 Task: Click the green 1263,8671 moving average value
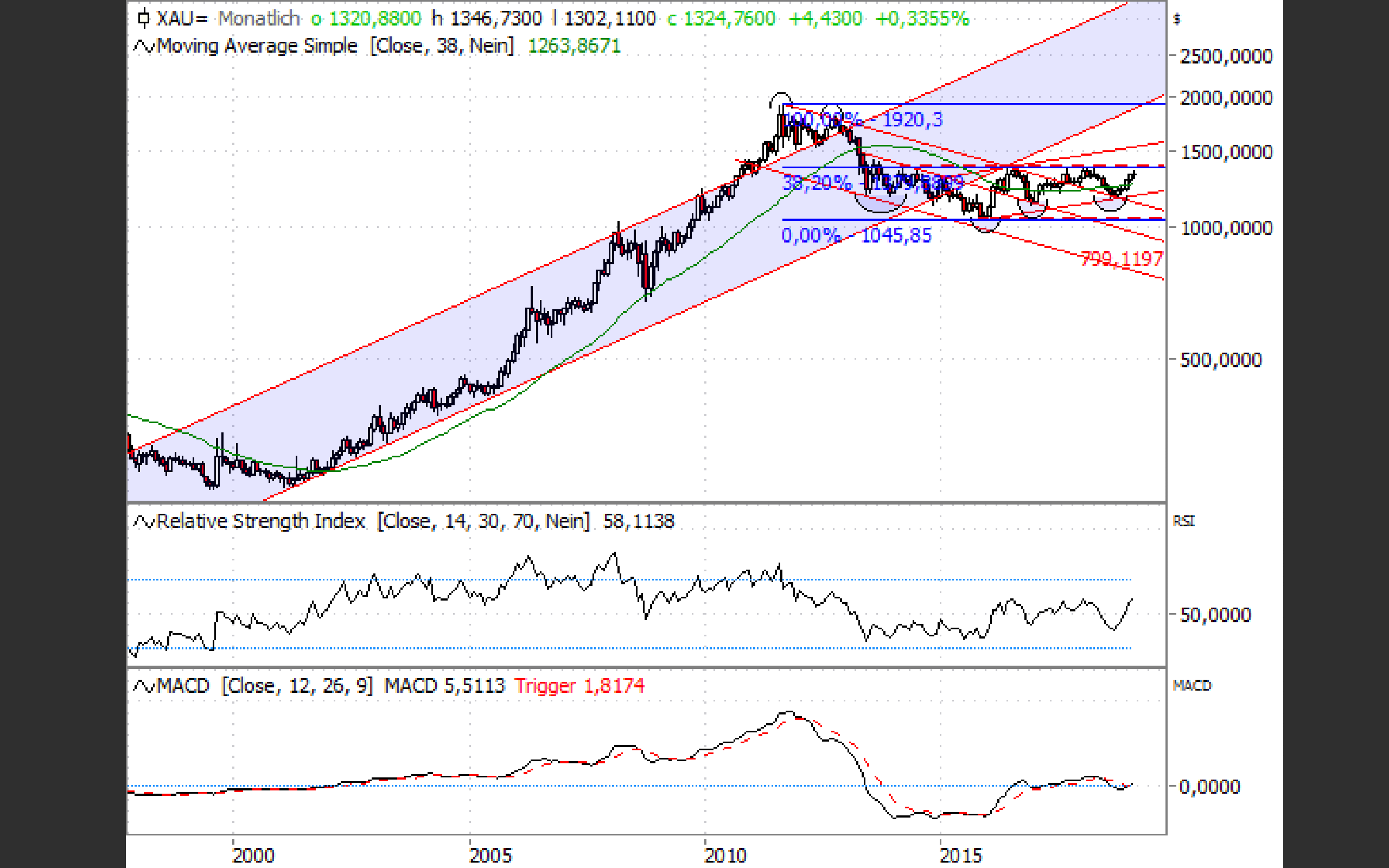pyautogui.click(x=574, y=46)
